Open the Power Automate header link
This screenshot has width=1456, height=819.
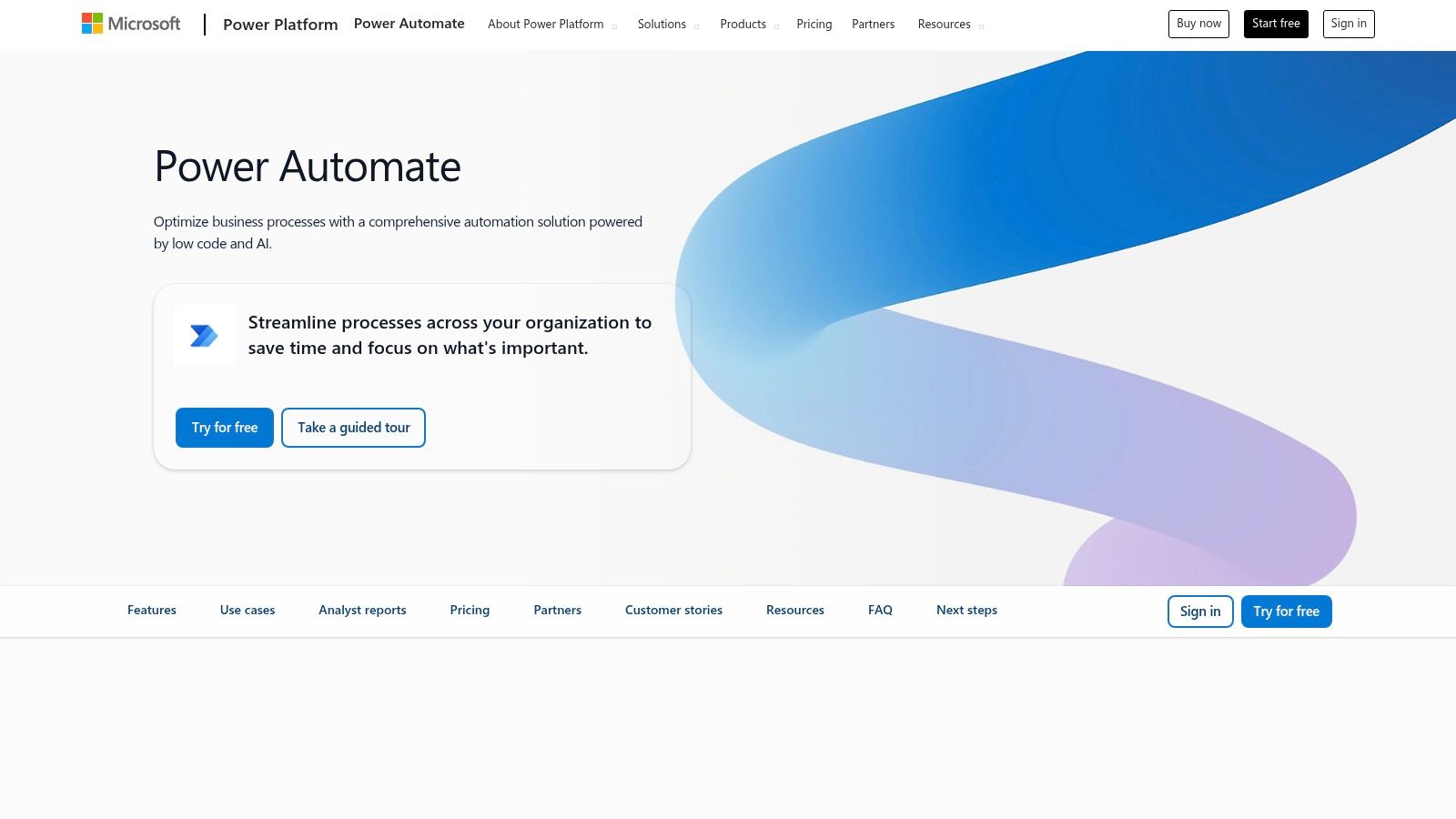point(409,24)
